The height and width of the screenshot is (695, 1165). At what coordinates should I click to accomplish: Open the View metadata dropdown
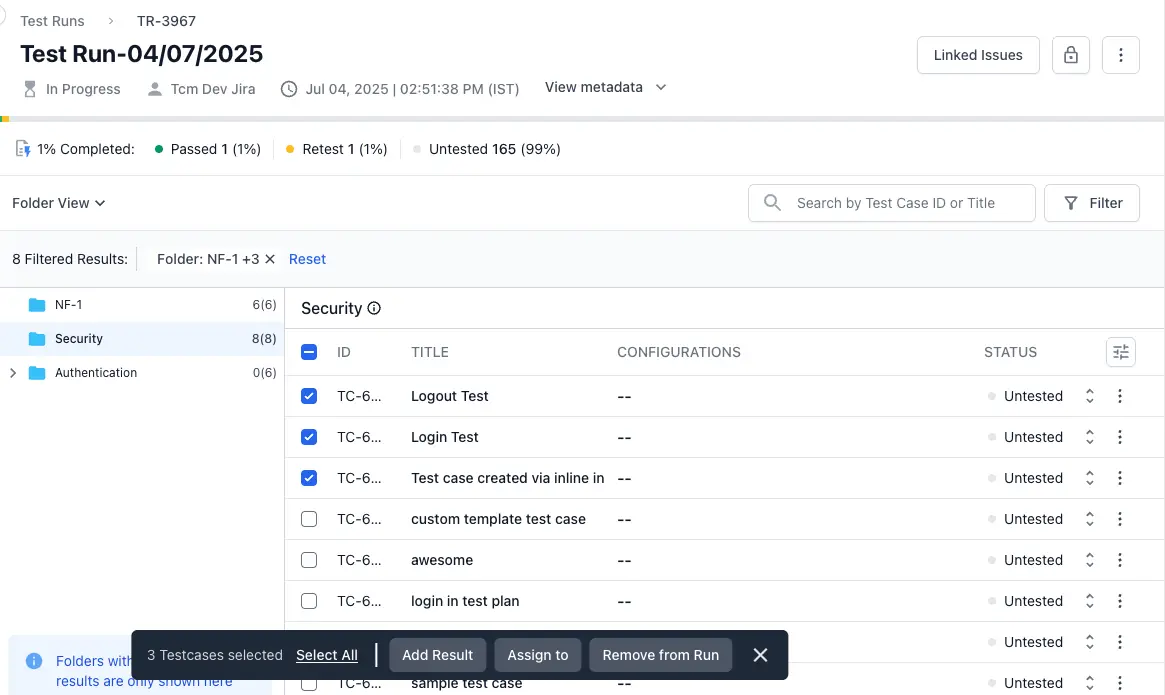pyautogui.click(x=605, y=87)
